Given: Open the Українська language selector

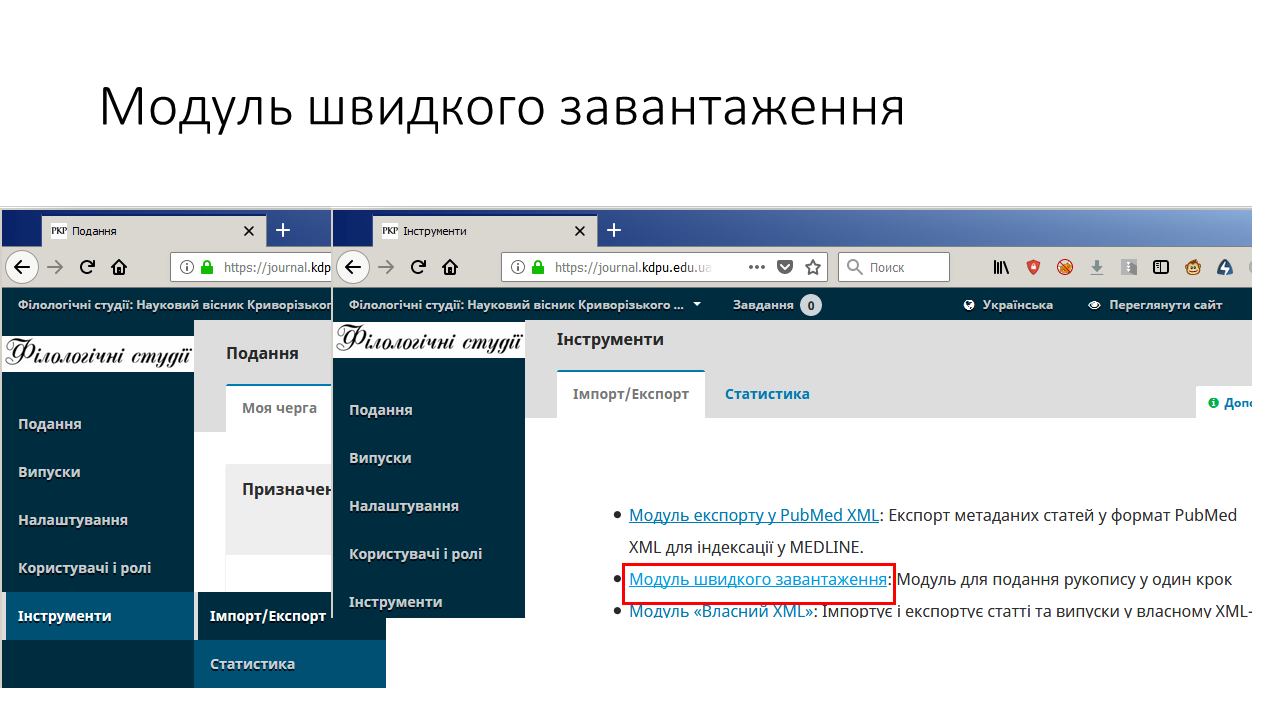Looking at the screenshot, I should pyautogui.click(x=1008, y=305).
